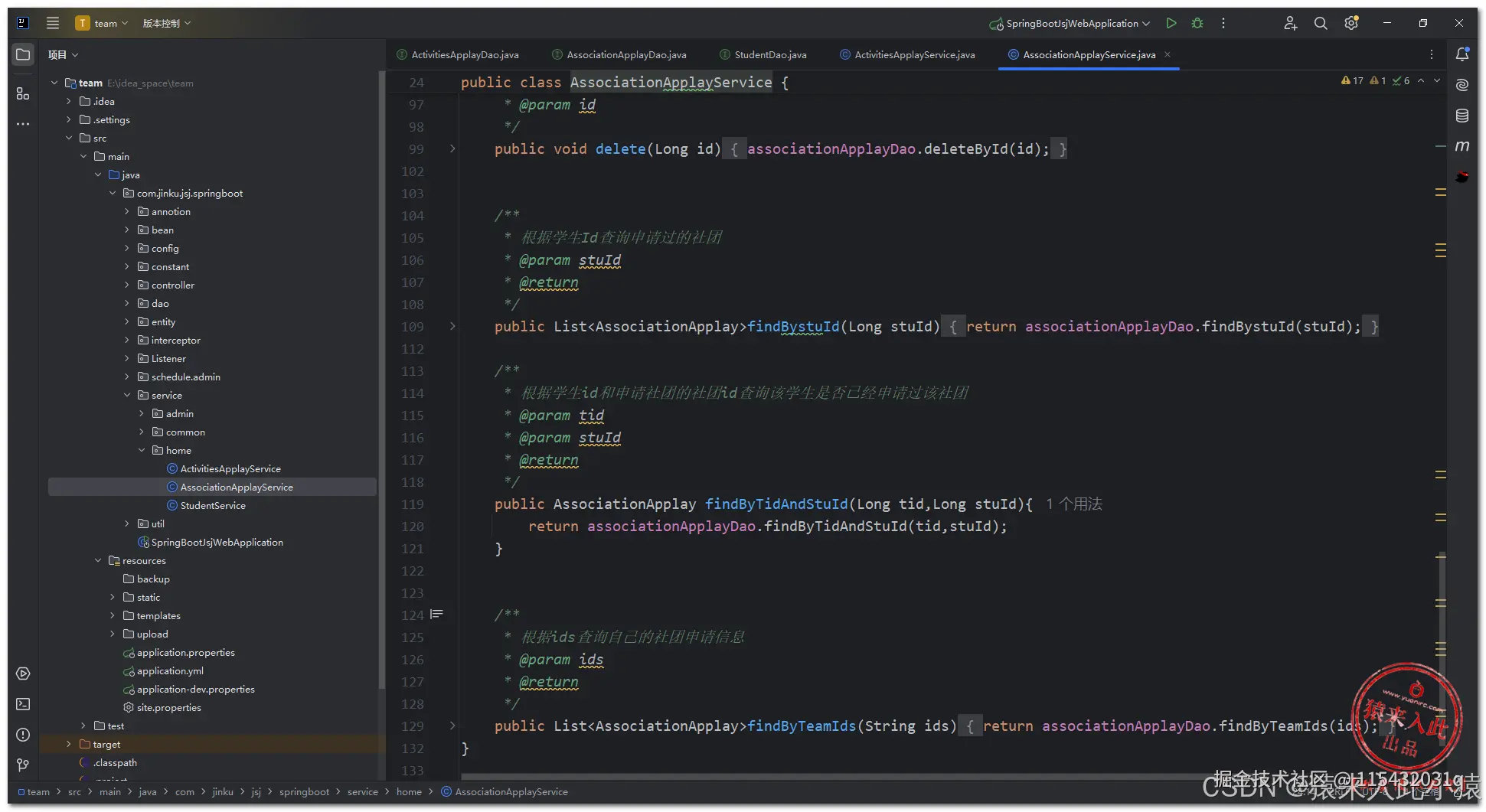This screenshot has height=812, width=1486.
Task: Open the 版本控制 dropdown menu
Action: [167, 23]
